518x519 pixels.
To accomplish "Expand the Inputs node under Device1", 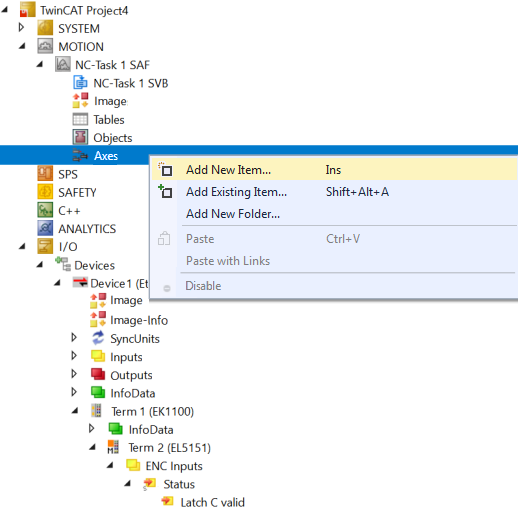I will coord(74,356).
